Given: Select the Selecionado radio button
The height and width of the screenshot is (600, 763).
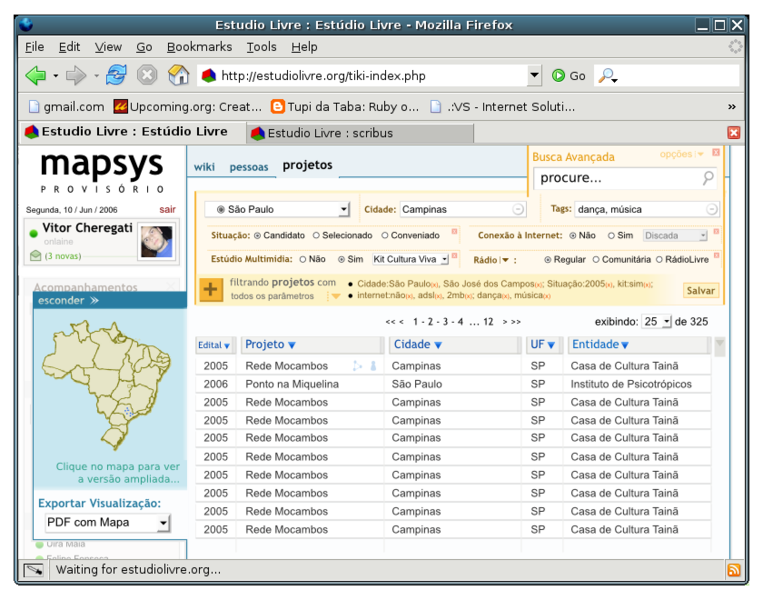Looking at the screenshot, I should coord(316,236).
